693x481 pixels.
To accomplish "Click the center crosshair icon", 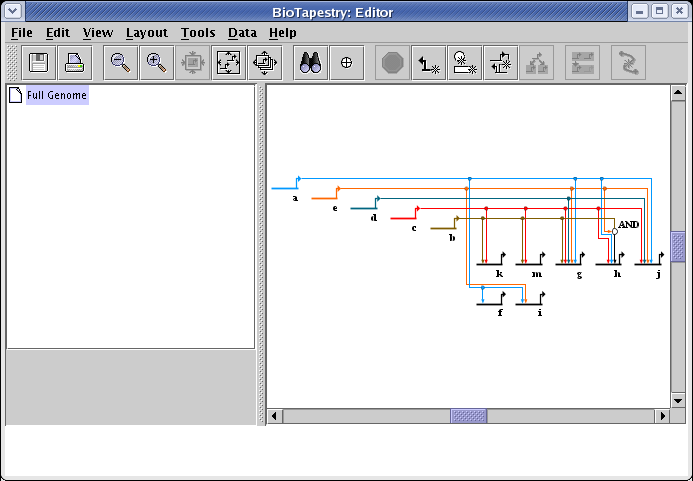I will coord(347,63).
